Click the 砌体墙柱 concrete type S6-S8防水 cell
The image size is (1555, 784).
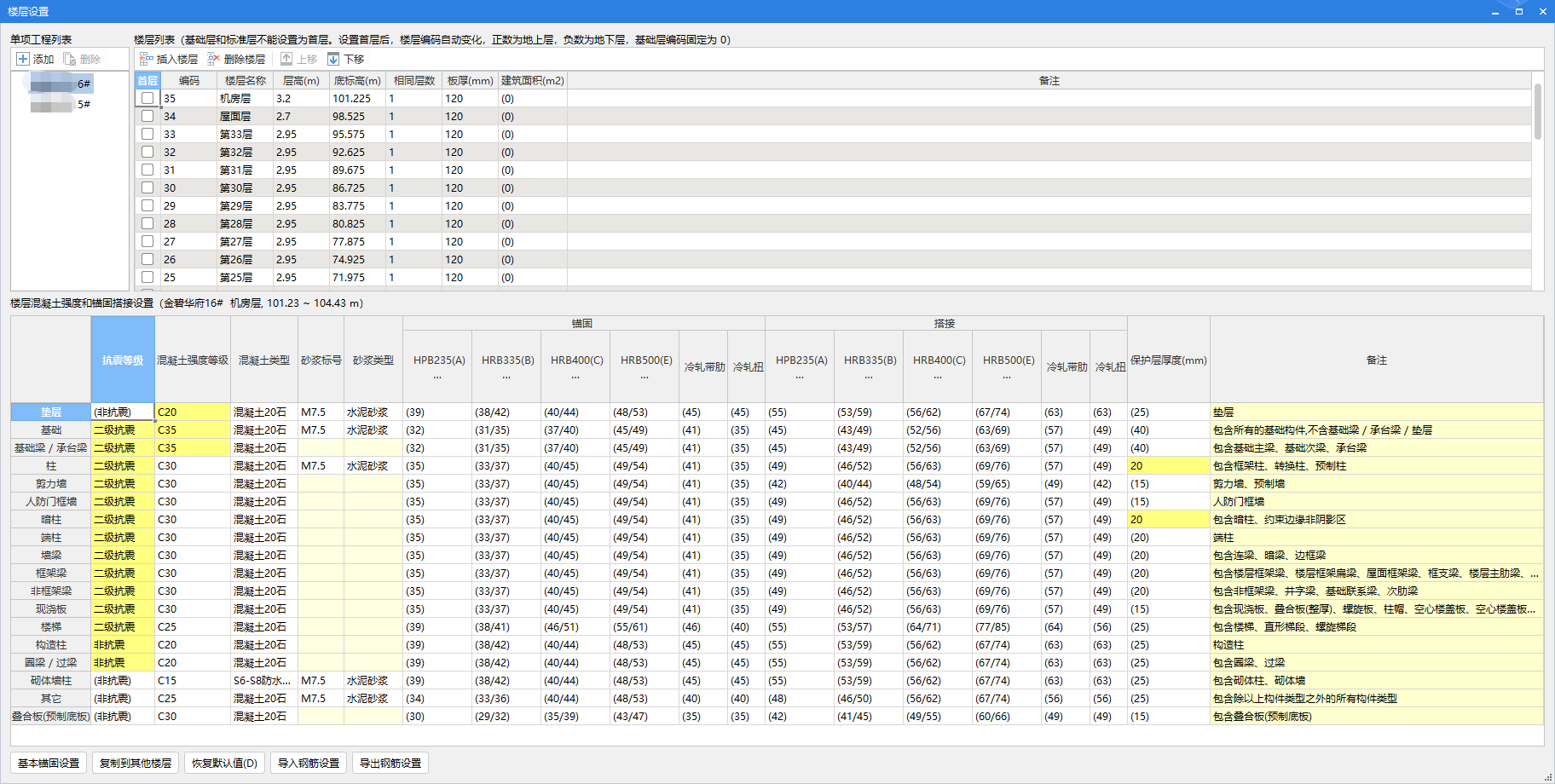pyautogui.click(x=264, y=680)
